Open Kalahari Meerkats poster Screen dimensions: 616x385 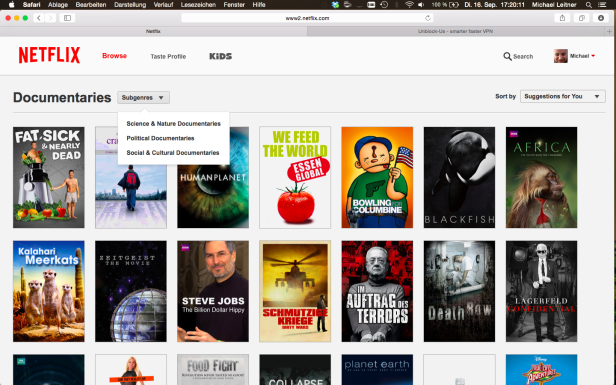[49, 291]
